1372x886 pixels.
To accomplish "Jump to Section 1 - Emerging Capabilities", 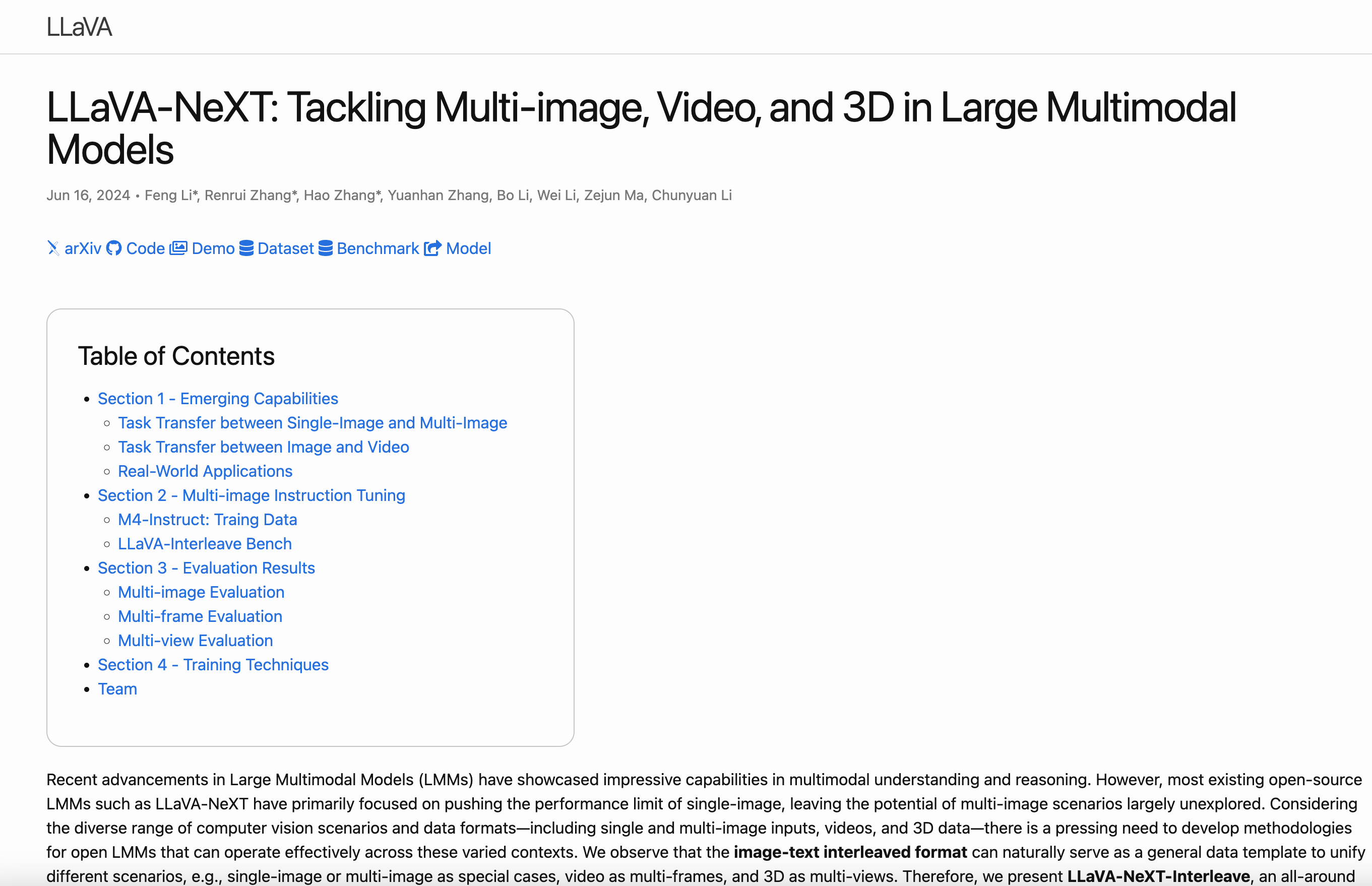I will tap(218, 398).
